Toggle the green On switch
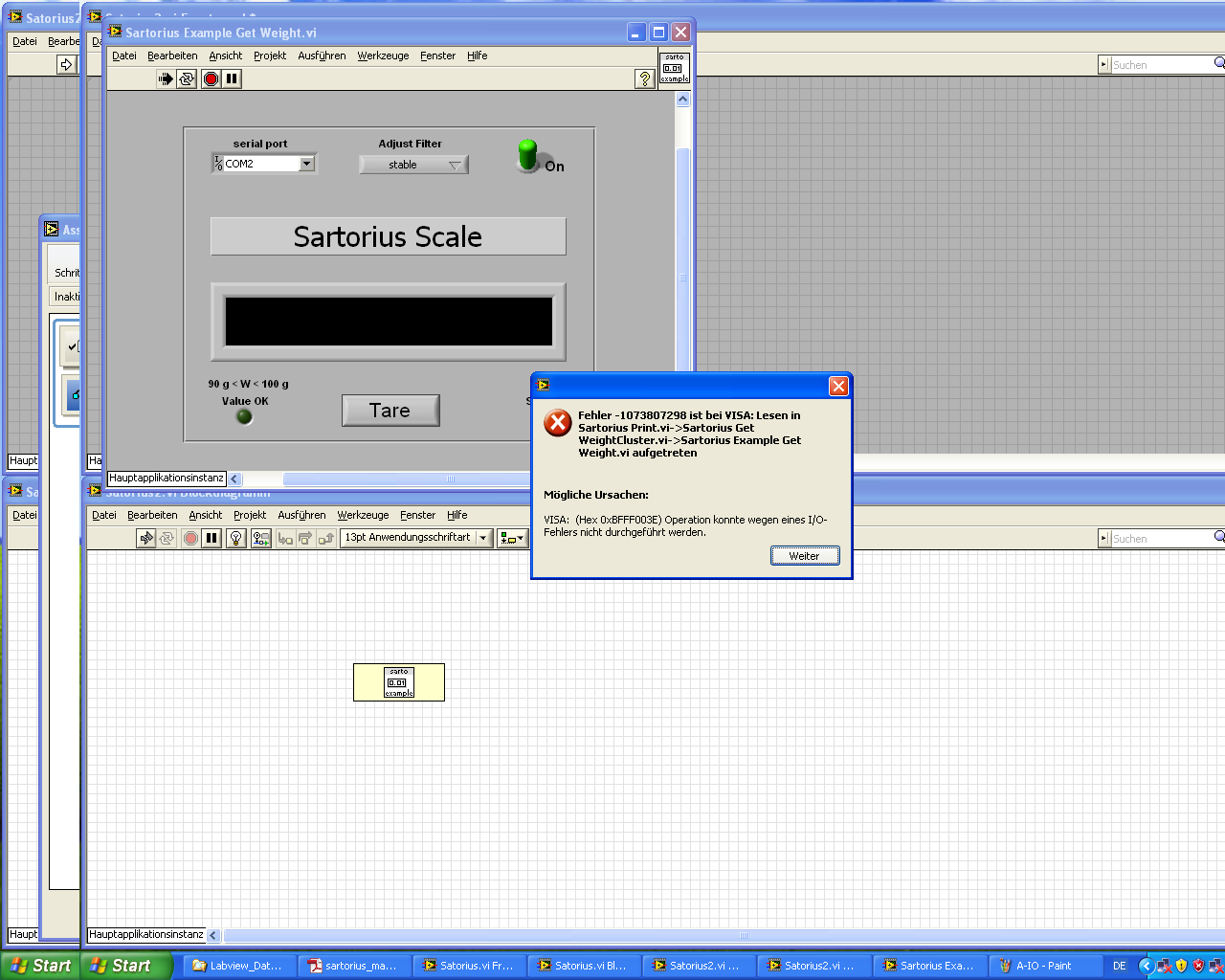The height and width of the screenshot is (980, 1225). pyautogui.click(x=529, y=156)
